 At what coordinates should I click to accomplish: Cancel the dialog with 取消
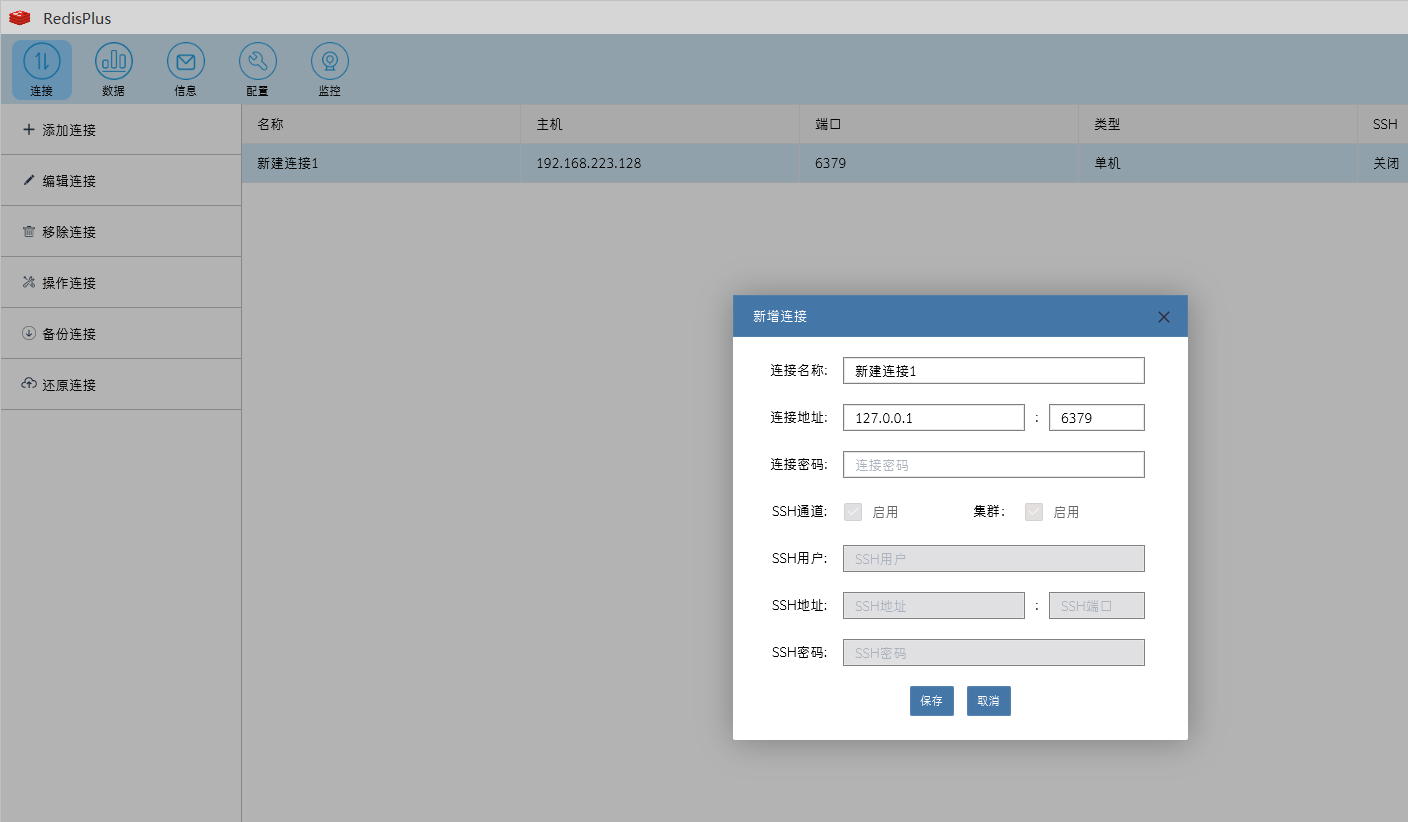tap(989, 701)
